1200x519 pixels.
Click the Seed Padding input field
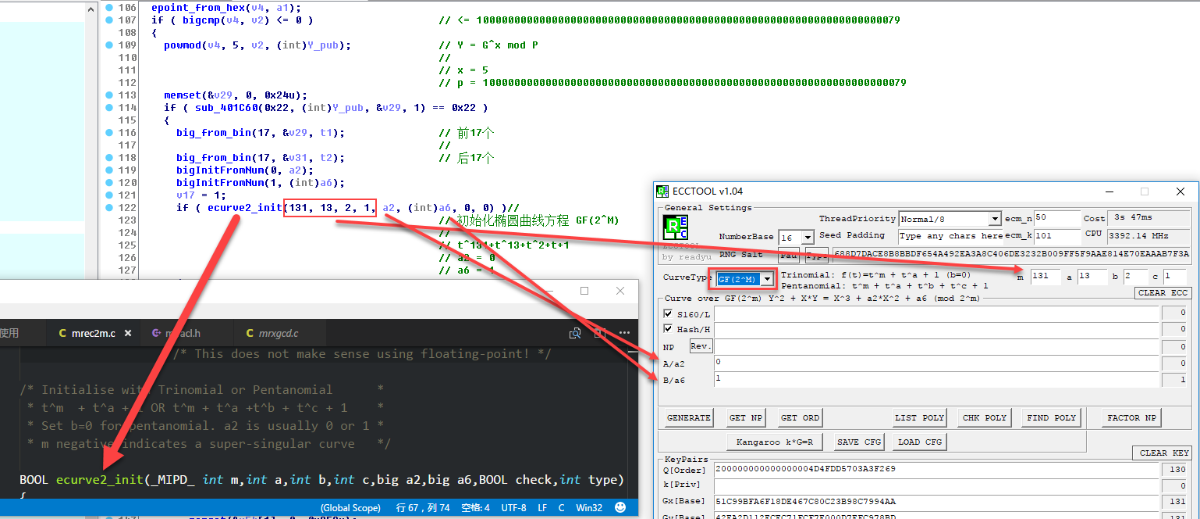coord(948,236)
